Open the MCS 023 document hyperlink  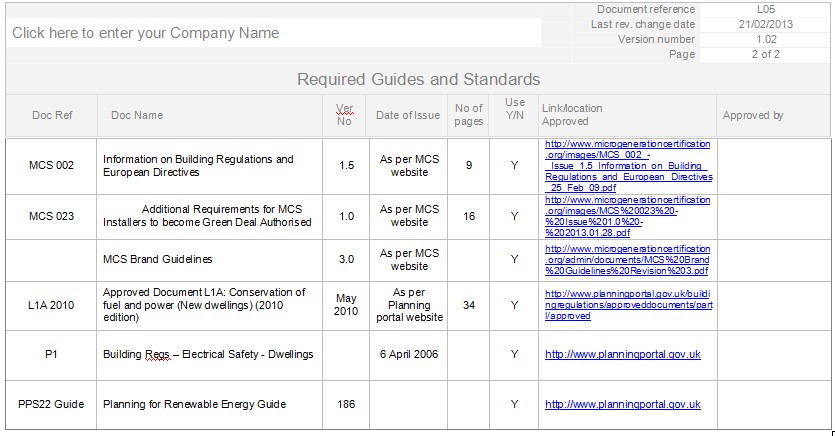pyautogui.click(x=628, y=216)
